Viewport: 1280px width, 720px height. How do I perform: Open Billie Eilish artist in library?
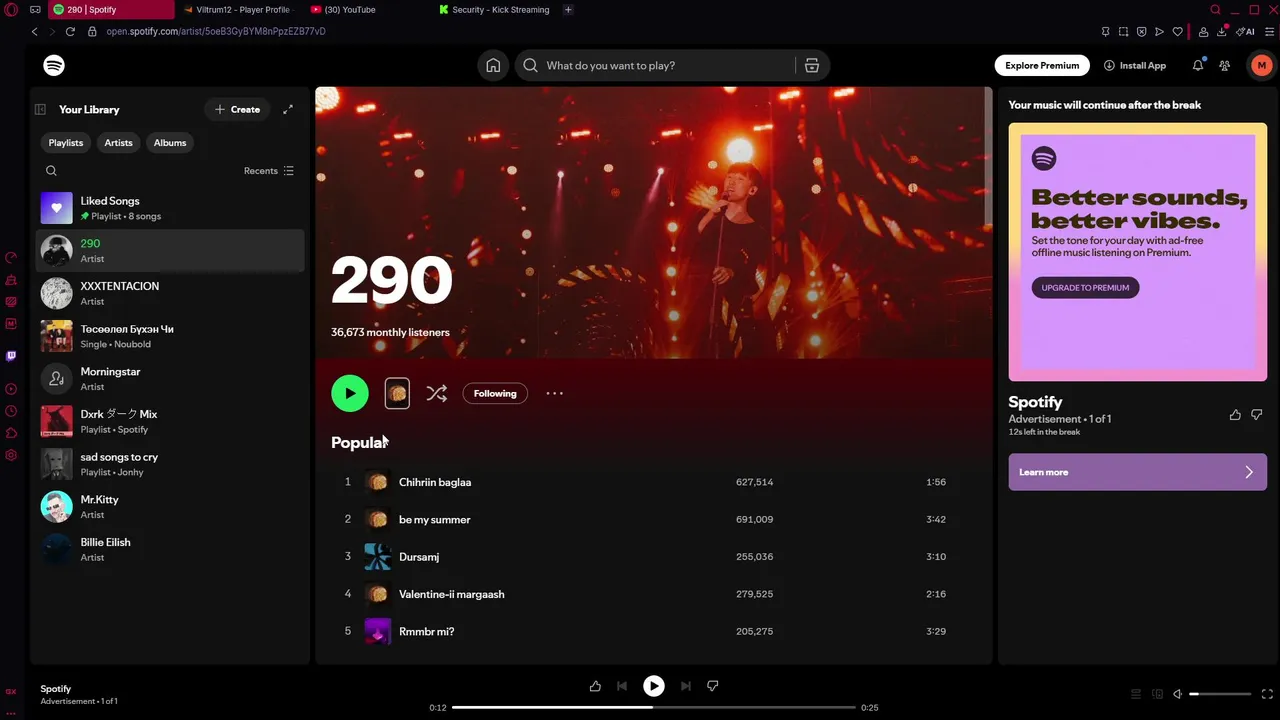pos(170,549)
